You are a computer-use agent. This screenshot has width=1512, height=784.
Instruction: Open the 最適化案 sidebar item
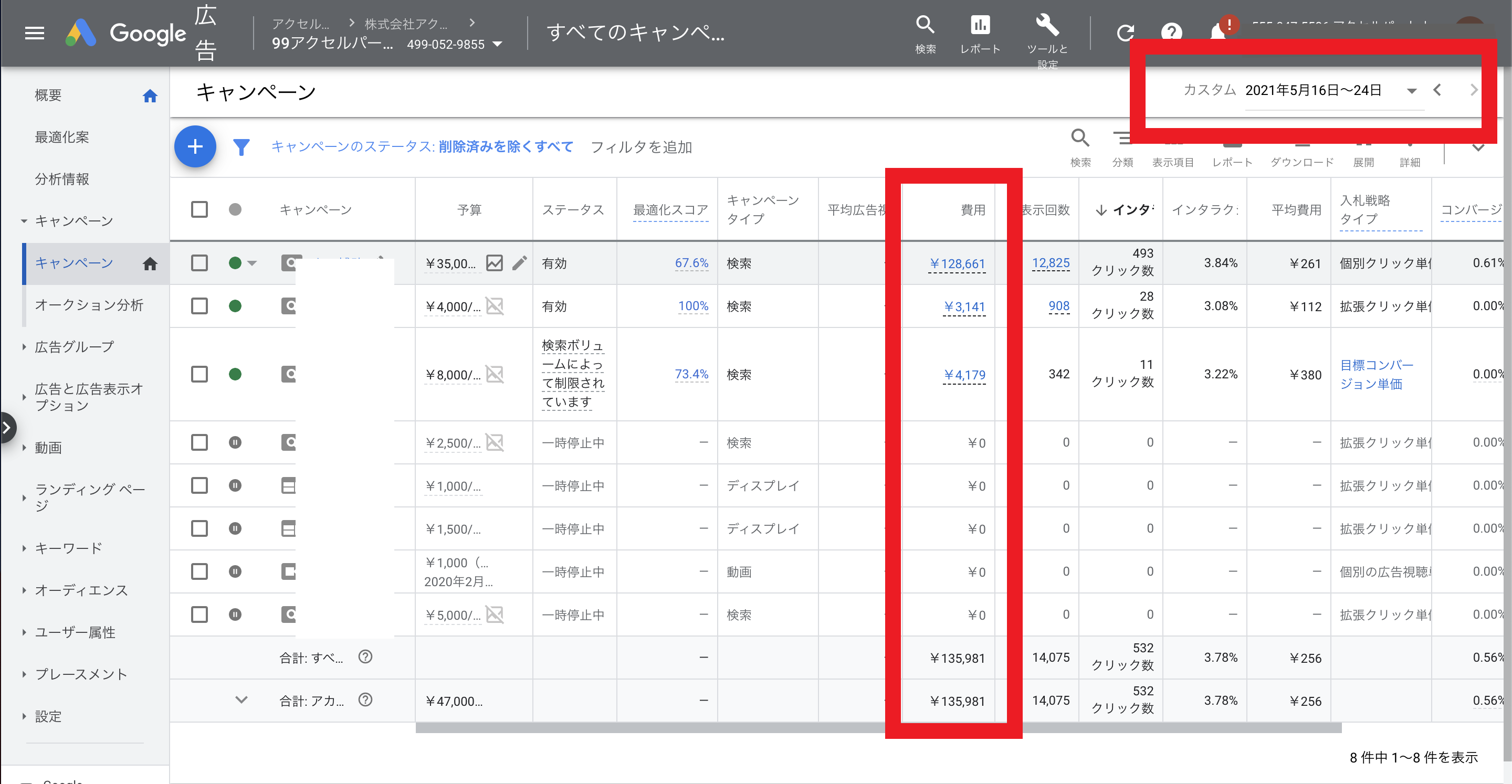click(x=61, y=137)
